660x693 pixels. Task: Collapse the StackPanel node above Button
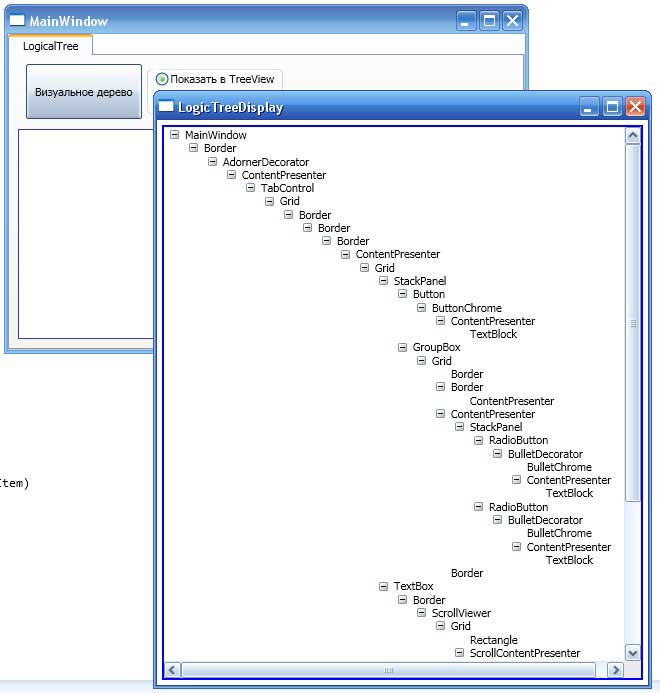pyautogui.click(x=384, y=281)
